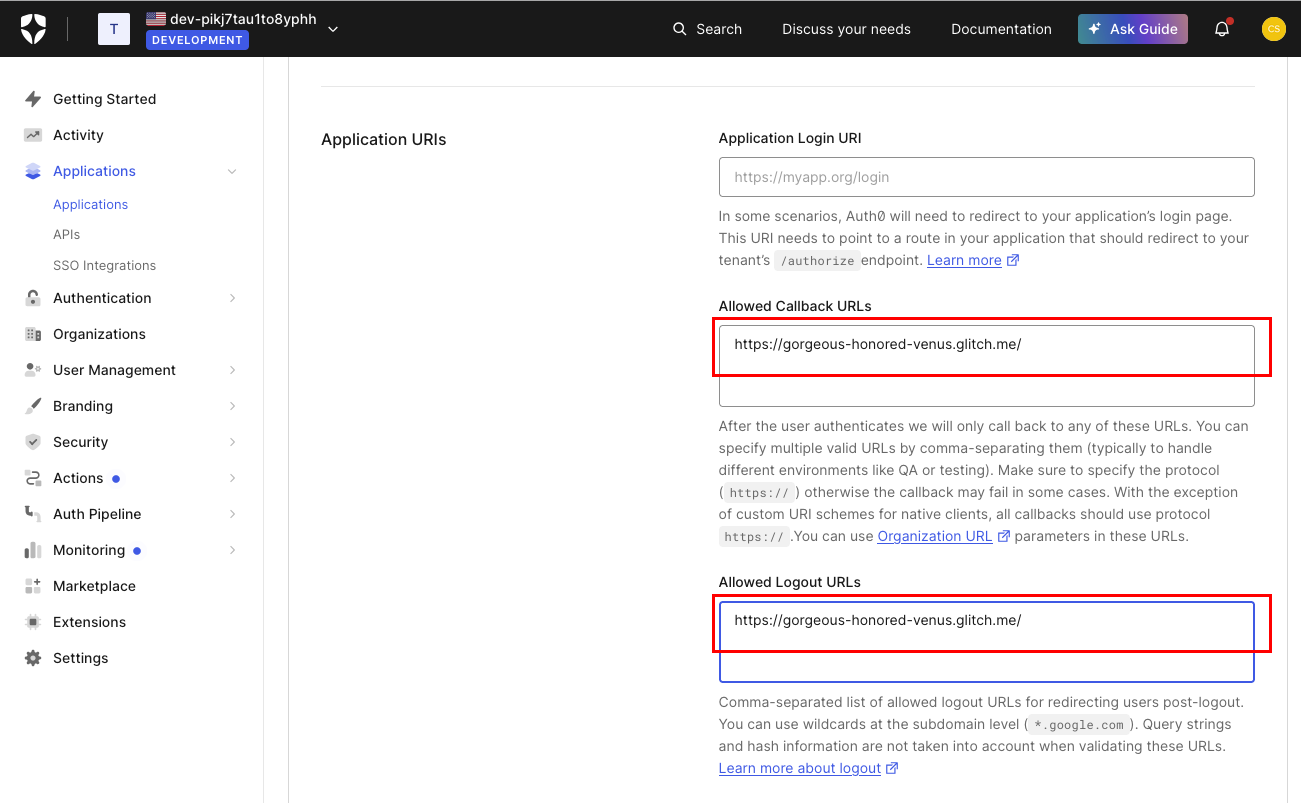The height and width of the screenshot is (803, 1301).
Task: Open the APIs submenu item
Action: 66,234
